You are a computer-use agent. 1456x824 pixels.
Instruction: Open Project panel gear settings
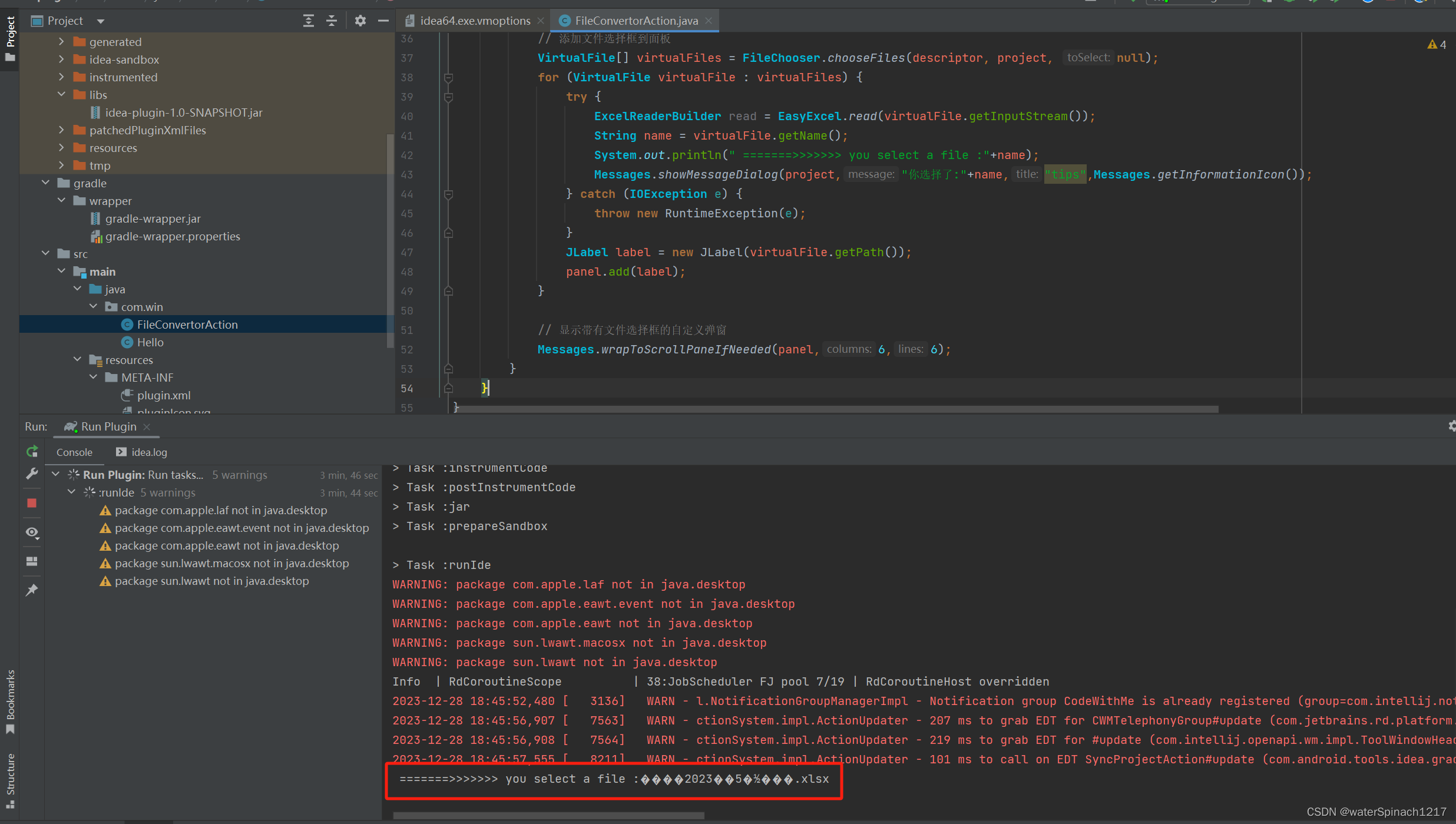[360, 21]
